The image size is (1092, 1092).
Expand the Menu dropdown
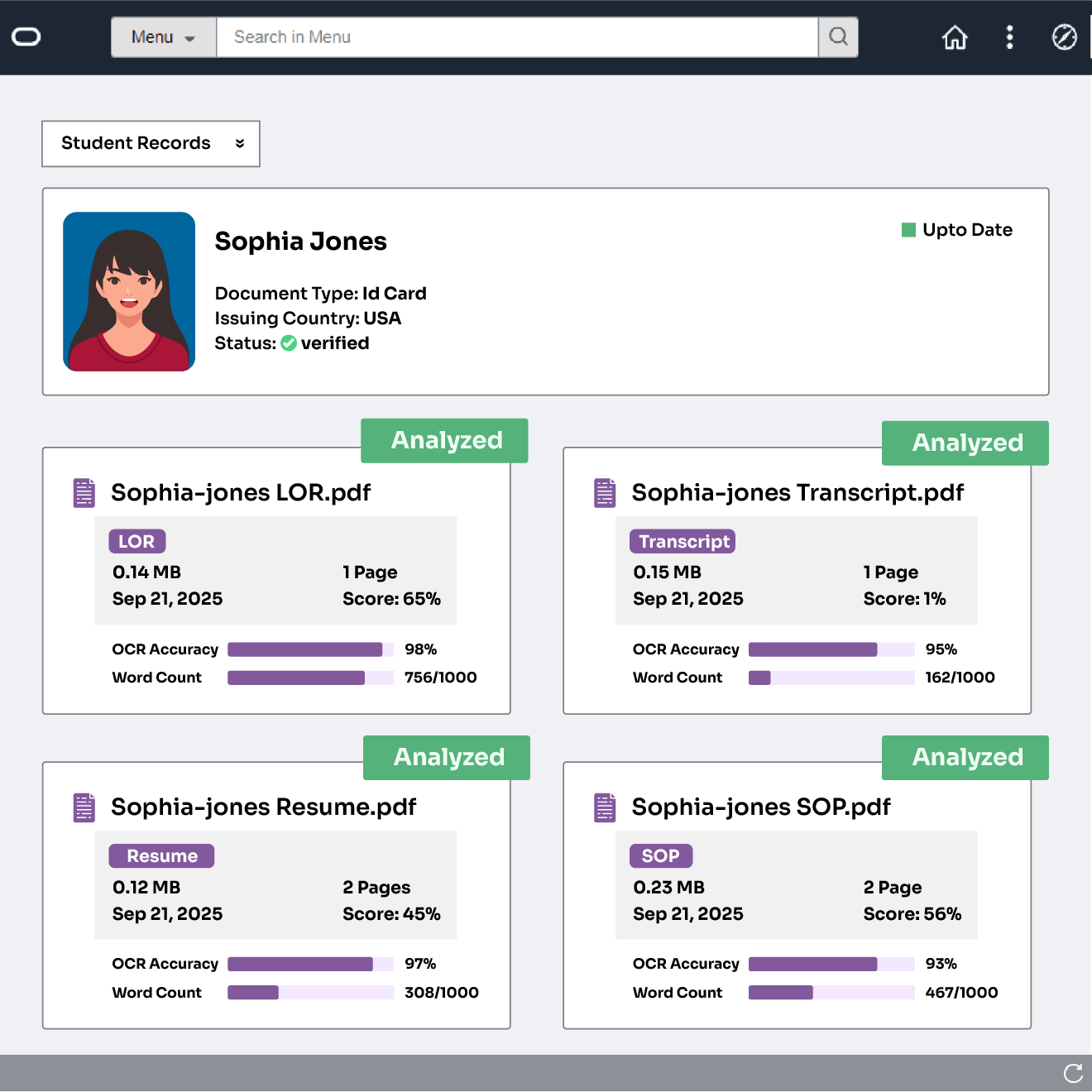[164, 37]
